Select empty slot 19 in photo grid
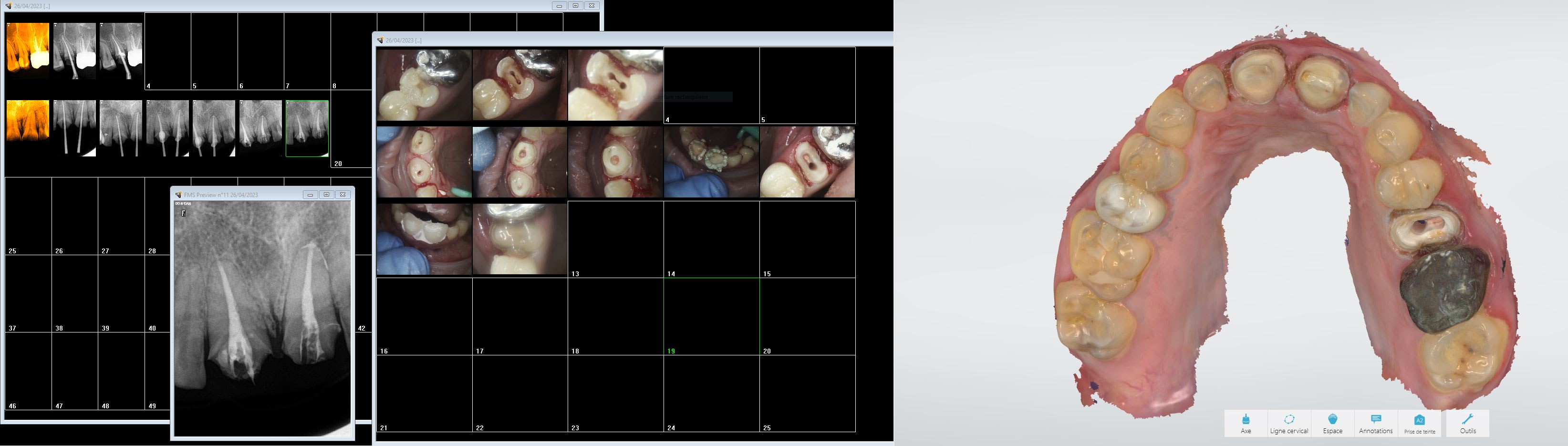The image size is (1568, 446). [x=711, y=316]
